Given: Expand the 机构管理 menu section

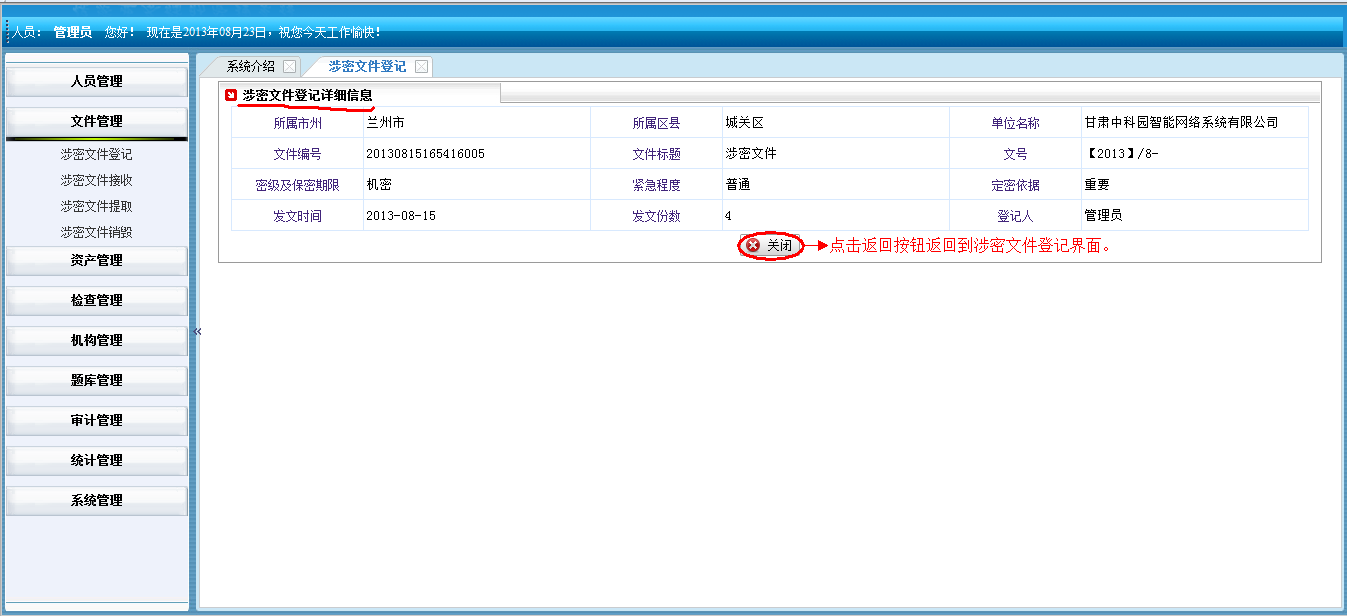Looking at the screenshot, I should coord(97,341).
